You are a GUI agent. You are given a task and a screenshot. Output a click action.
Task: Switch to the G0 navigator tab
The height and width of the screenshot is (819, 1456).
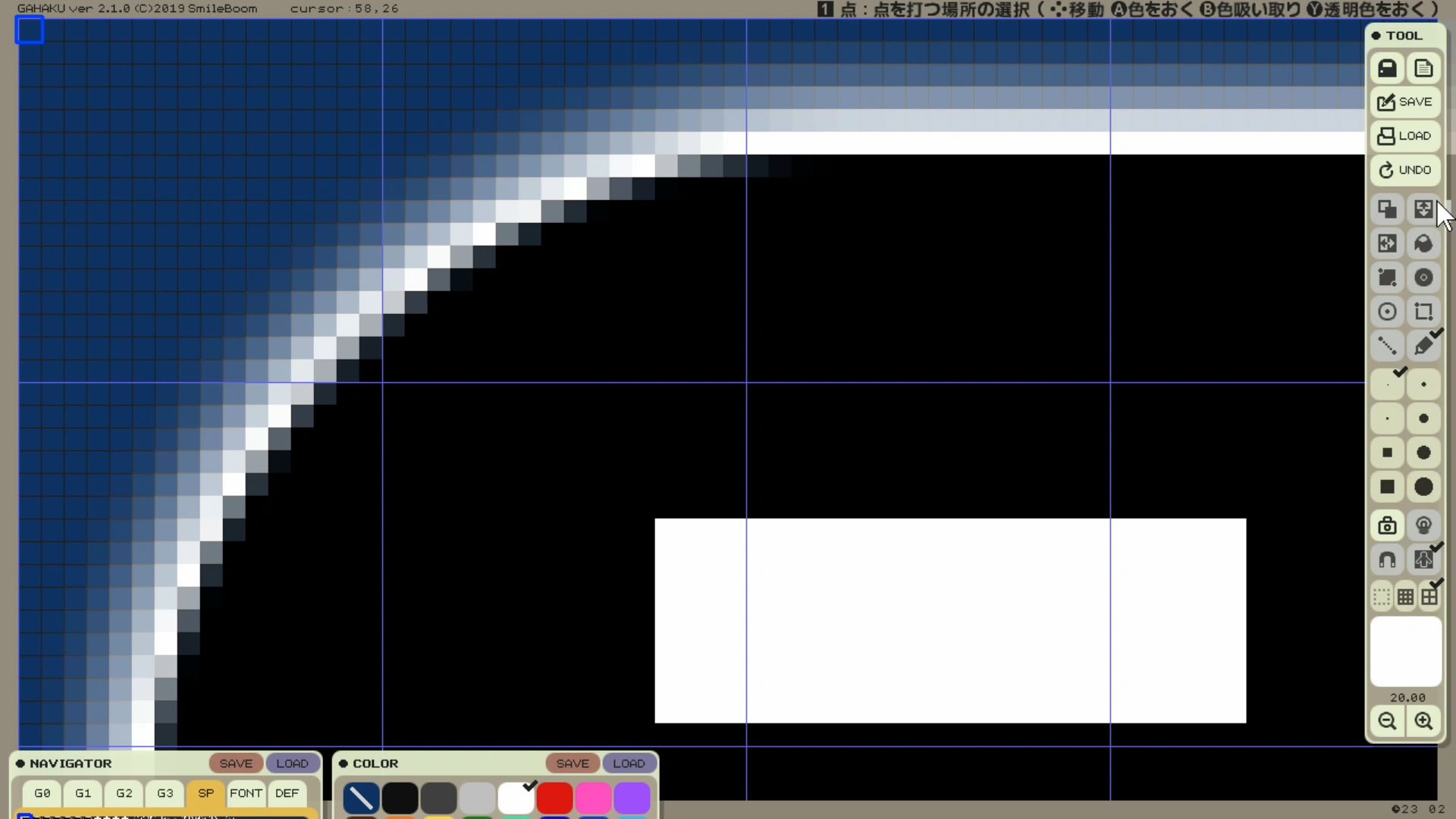click(x=42, y=793)
